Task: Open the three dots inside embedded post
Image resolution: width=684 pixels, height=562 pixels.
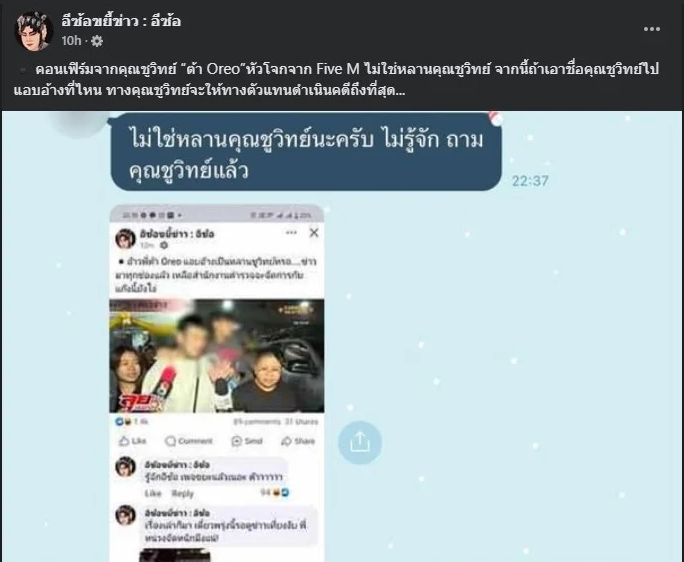Action: pyautogui.click(x=291, y=233)
